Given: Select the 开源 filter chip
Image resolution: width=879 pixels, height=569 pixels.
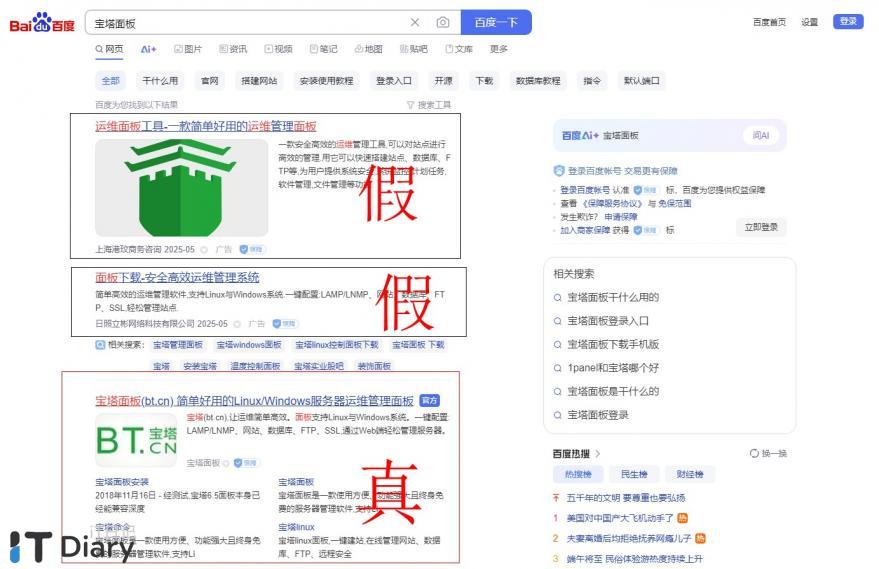Looking at the screenshot, I should tap(443, 81).
